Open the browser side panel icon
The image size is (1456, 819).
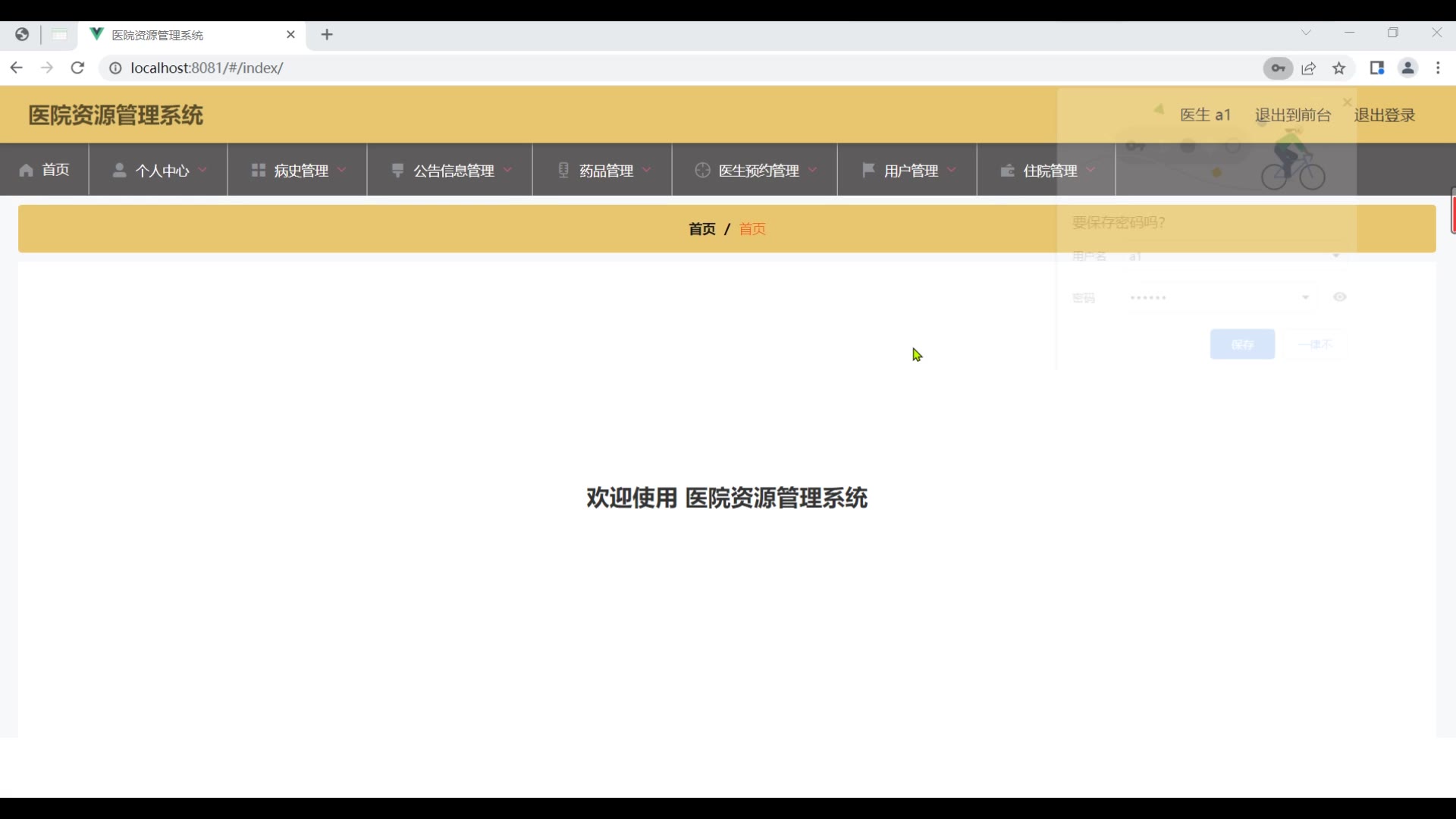coord(1377,68)
